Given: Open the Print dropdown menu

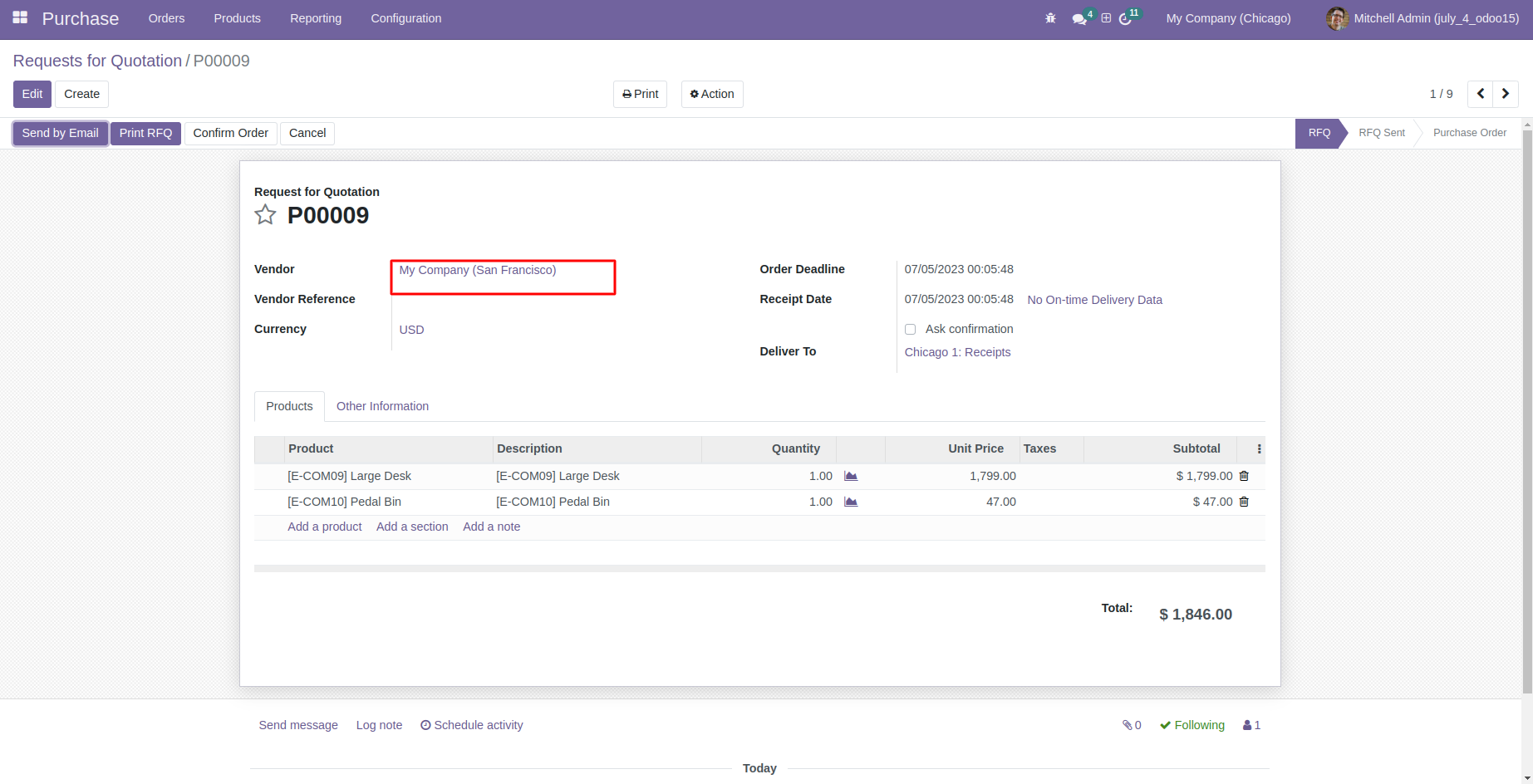Looking at the screenshot, I should point(640,94).
